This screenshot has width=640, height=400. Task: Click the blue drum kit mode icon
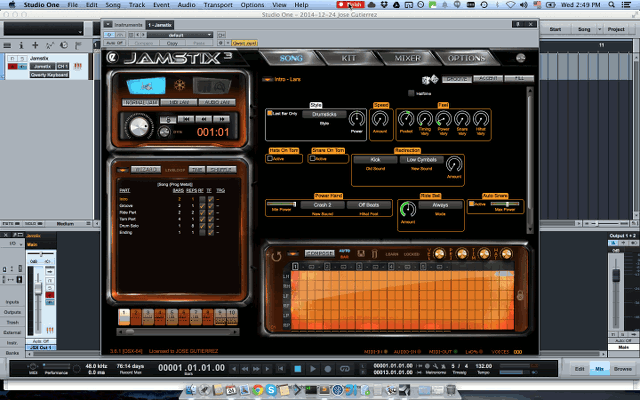tap(146, 86)
